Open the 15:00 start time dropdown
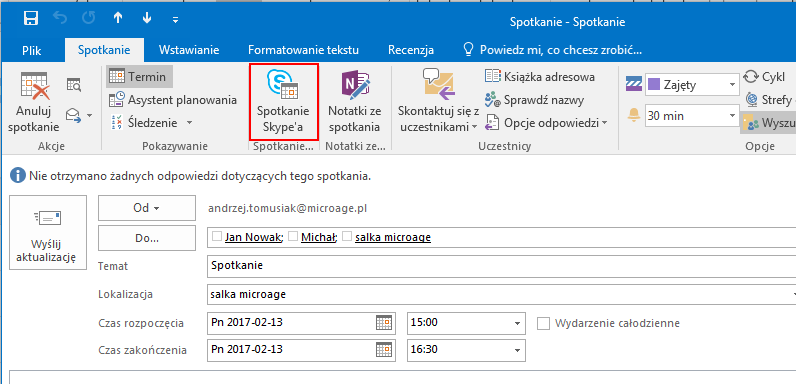The height and width of the screenshot is (384, 796). point(517,323)
